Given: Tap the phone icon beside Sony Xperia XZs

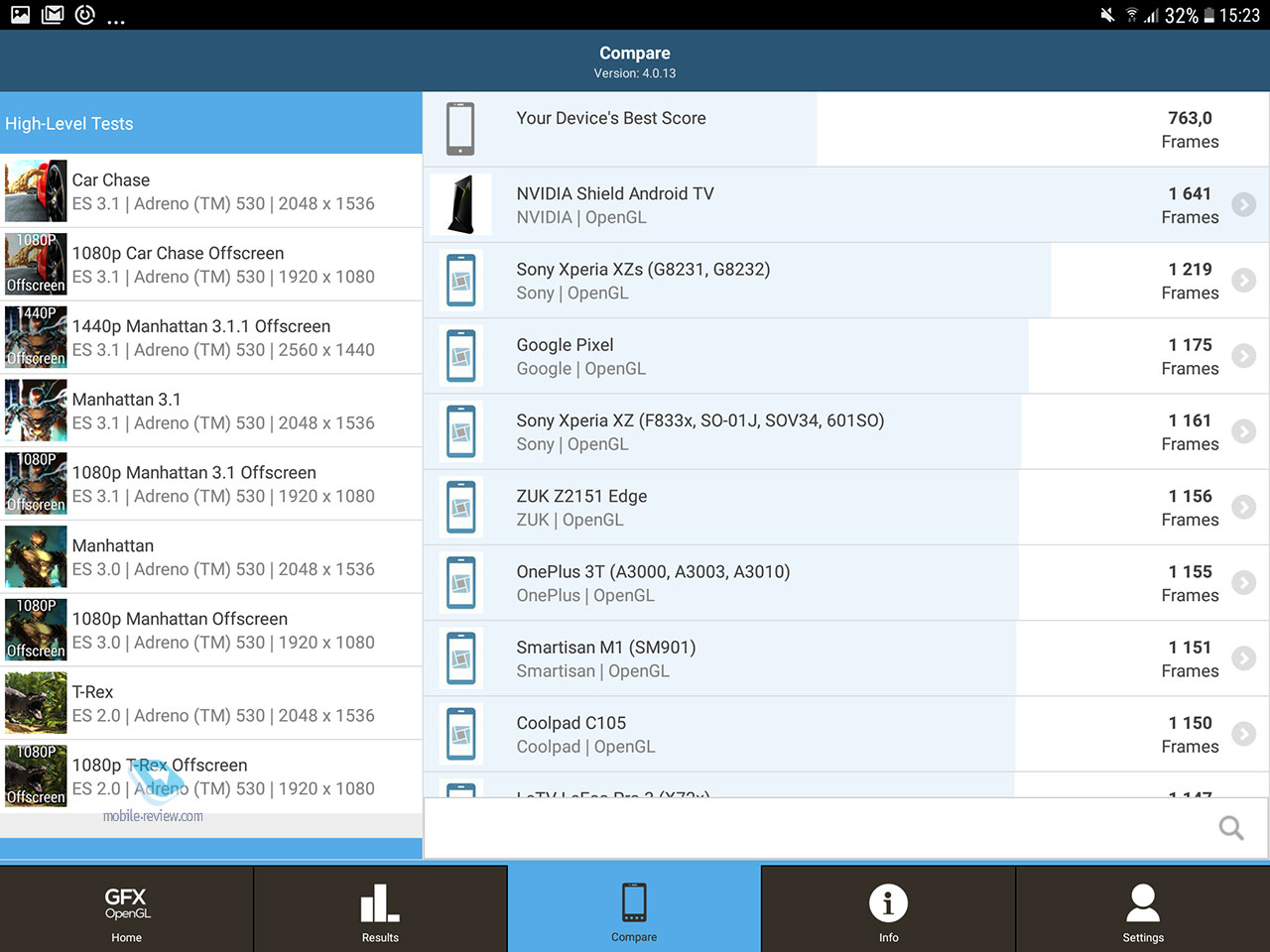Looking at the screenshot, I should pyautogui.click(x=461, y=280).
